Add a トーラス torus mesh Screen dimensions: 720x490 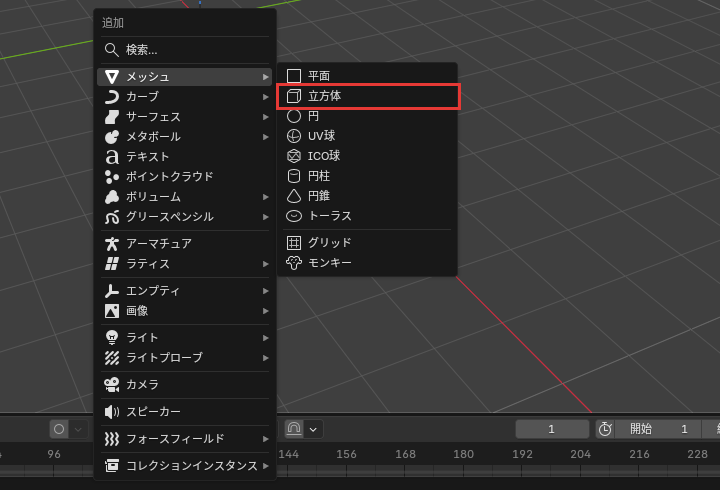pyautogui.click(x=367, y=216)
